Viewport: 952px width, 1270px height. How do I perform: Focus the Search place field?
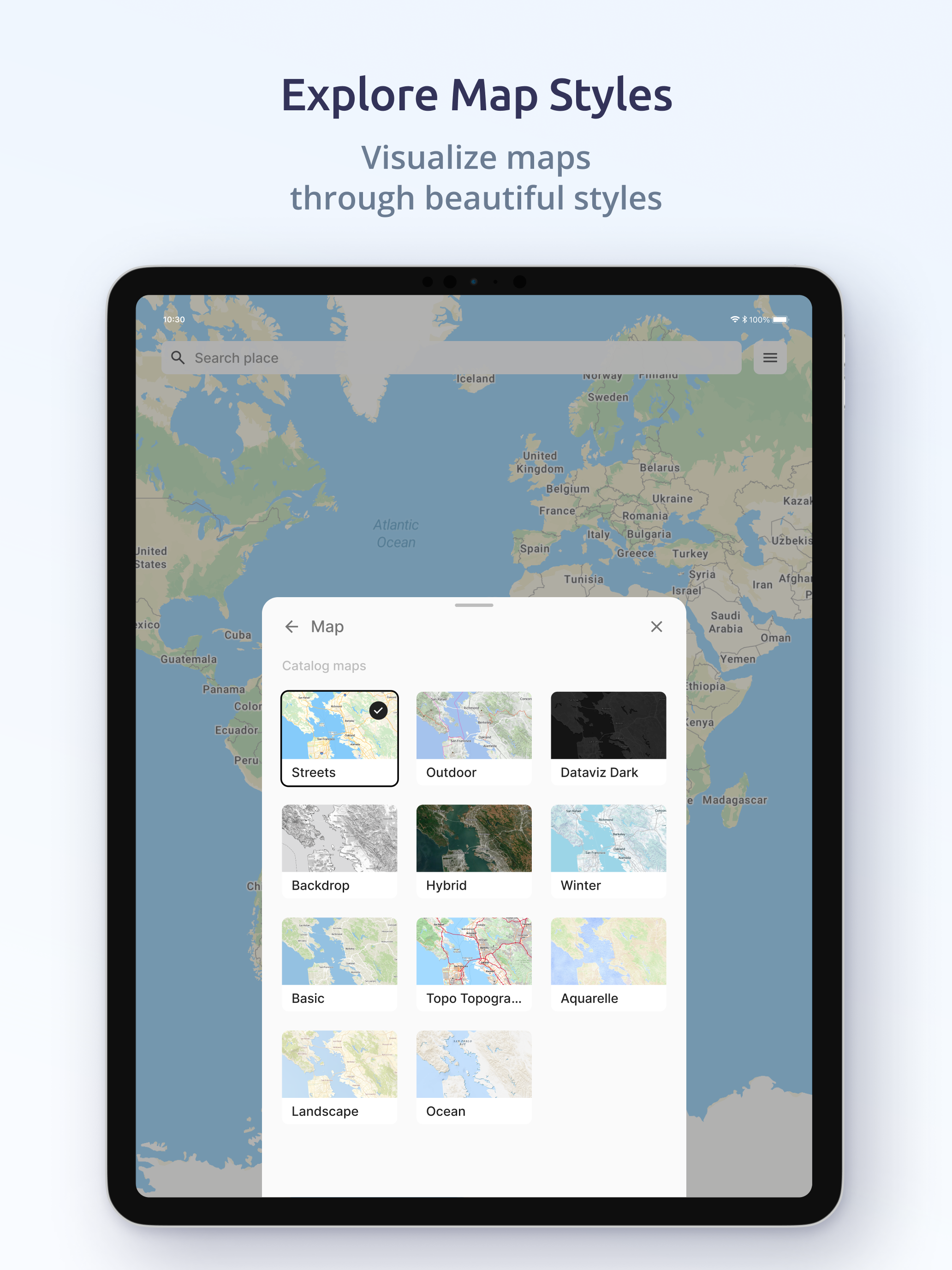point(451,358)
